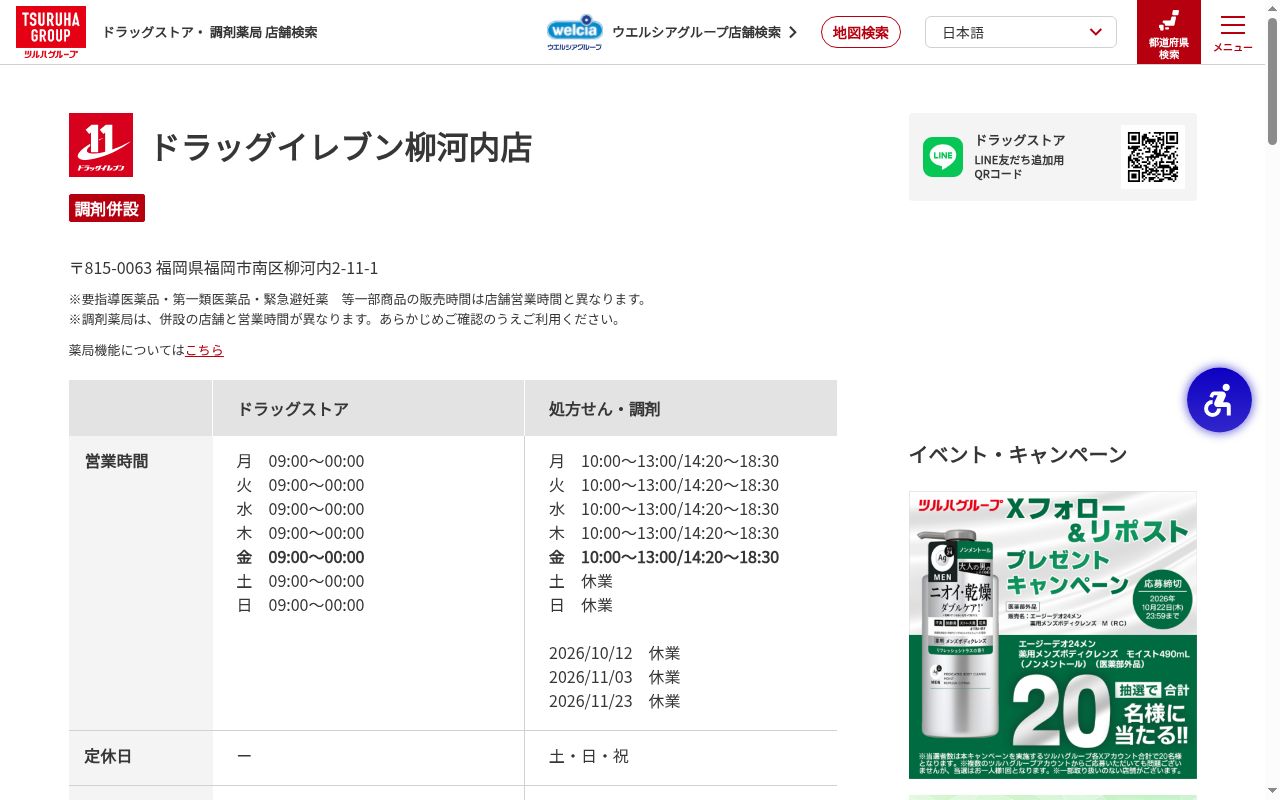This screenshot has height=800, width=1280.
Task: Select the store name ドラッグイレブン柳河内店 heading
Action: coord(341,147)
